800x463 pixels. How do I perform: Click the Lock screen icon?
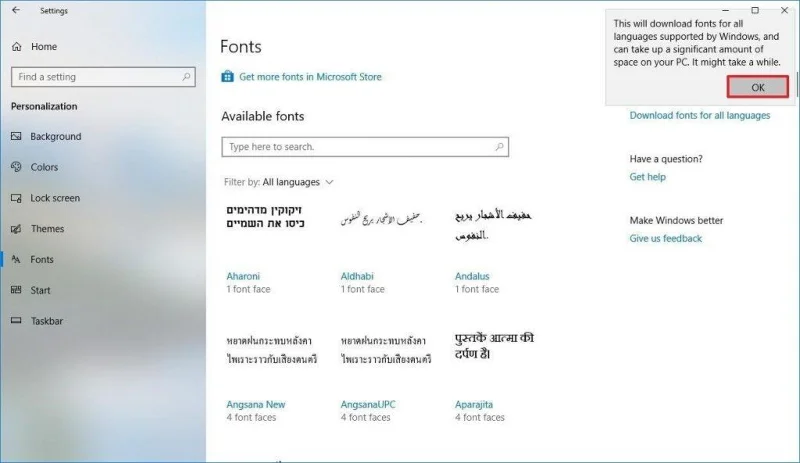pos(16,198)
